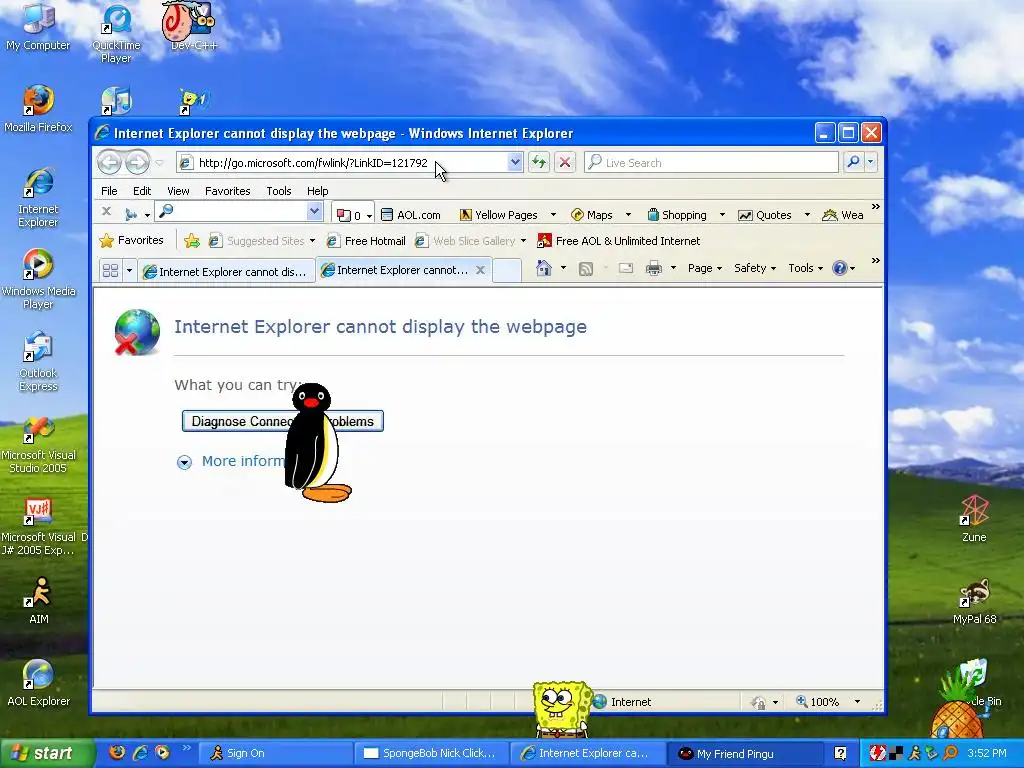Click the Yellow Pages toolbar button

[x=499, y=215]
